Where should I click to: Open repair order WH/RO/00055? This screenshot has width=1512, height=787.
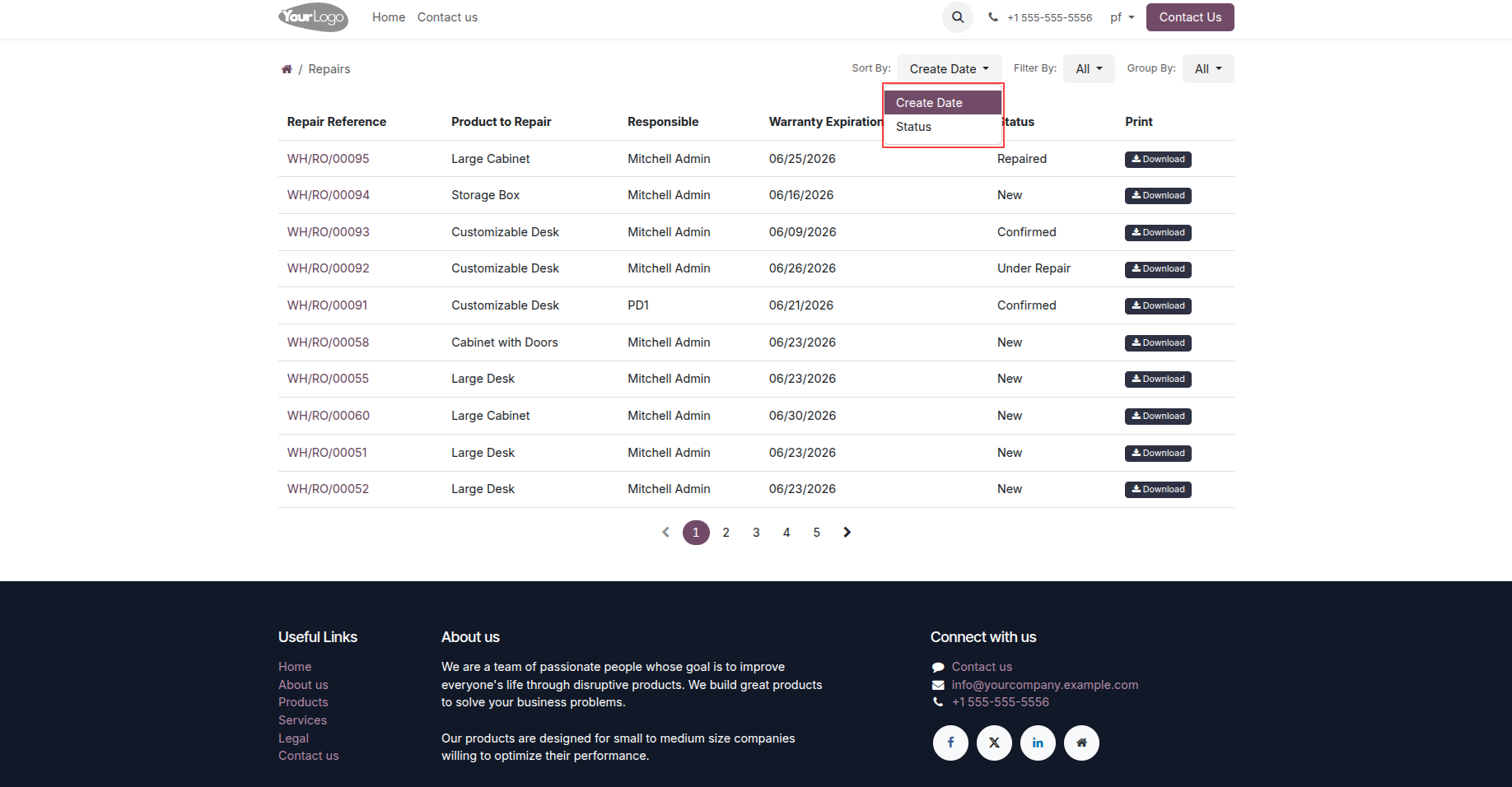[x=328, y=379]
